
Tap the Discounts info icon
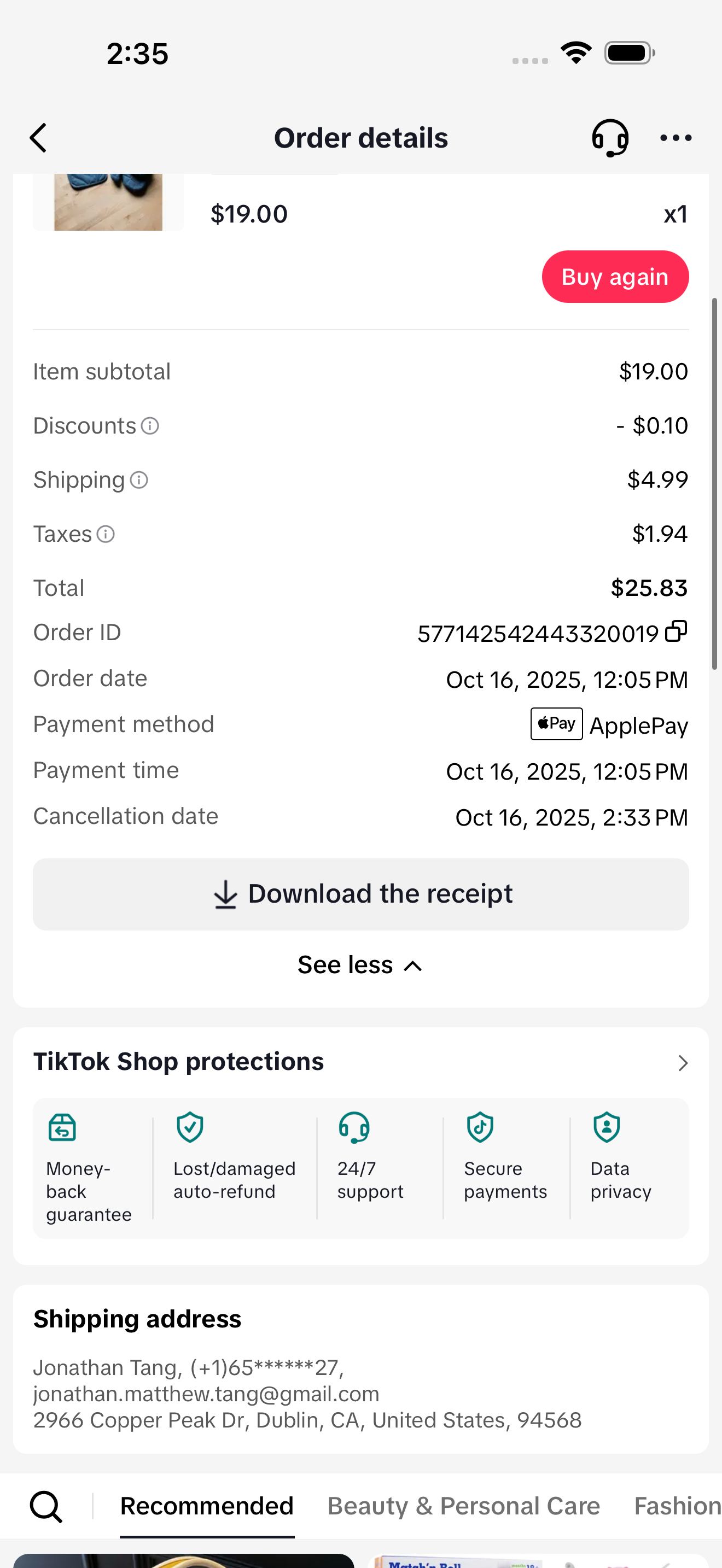pyautogui.click(x=150, y=425)
